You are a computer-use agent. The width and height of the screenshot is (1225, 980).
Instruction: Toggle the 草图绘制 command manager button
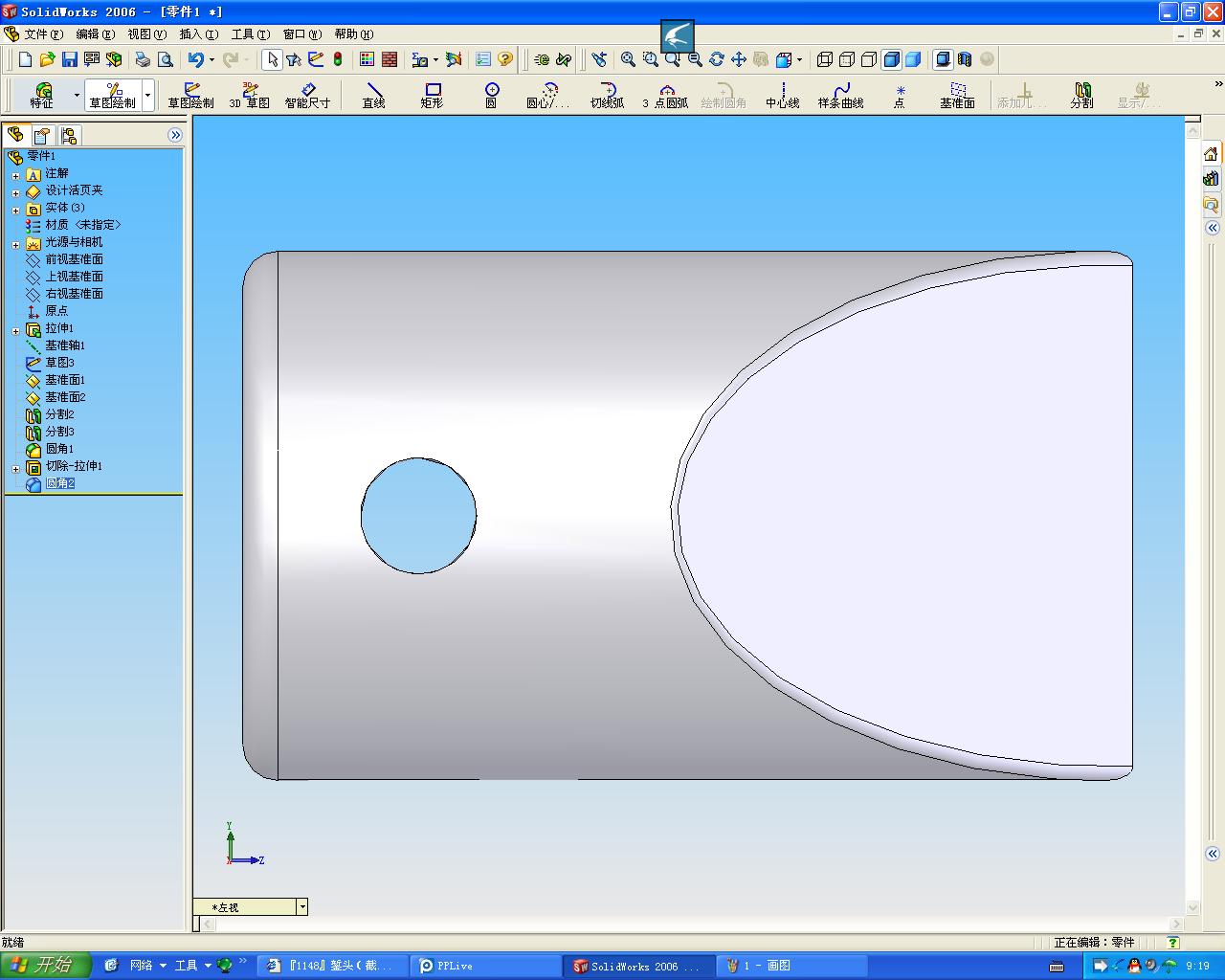113,95
